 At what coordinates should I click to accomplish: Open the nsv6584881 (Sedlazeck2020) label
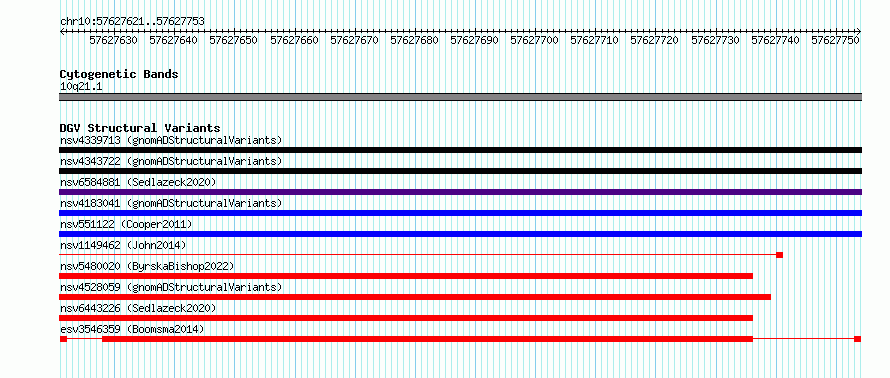click(138, 182)
